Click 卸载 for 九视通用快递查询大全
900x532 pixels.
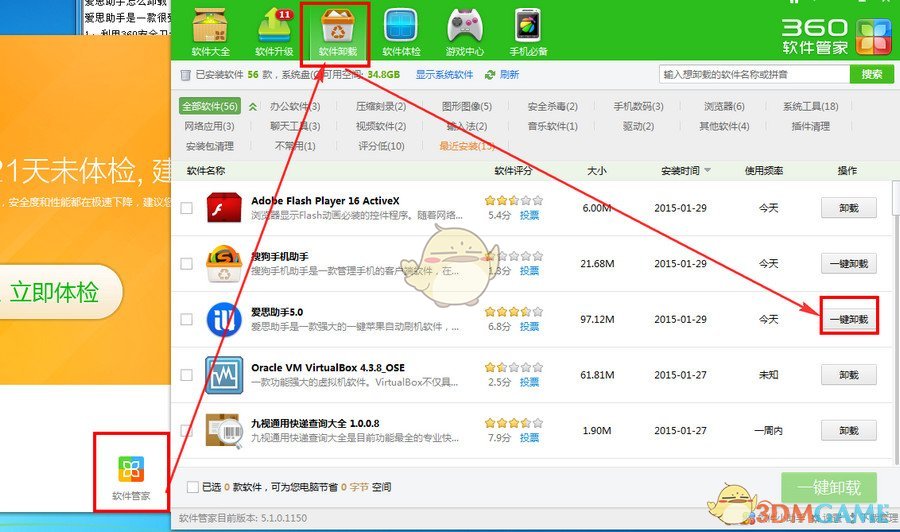[x=849, y=430]
